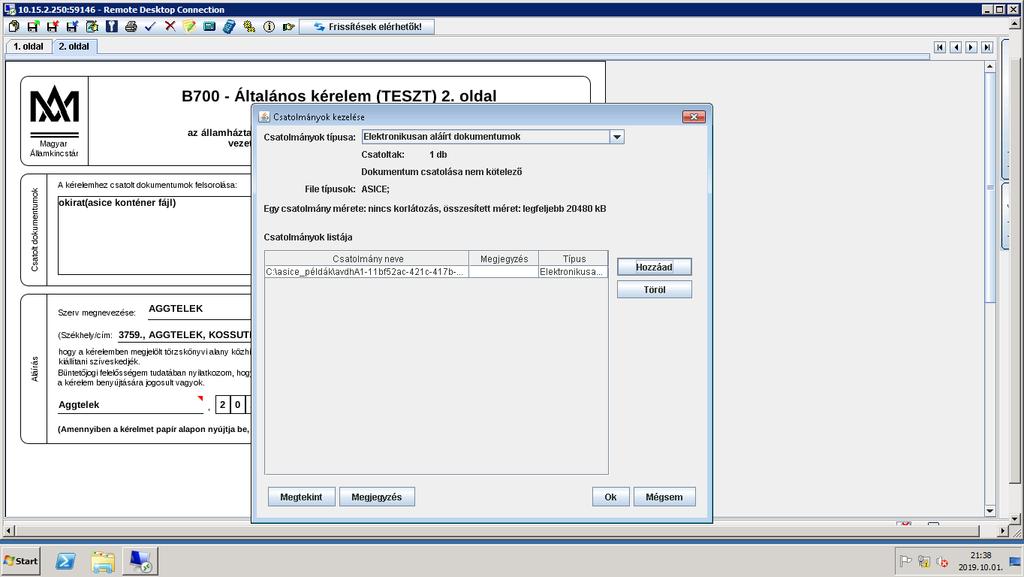Click the Frissítések elérhetők! update button

[367, 27]
